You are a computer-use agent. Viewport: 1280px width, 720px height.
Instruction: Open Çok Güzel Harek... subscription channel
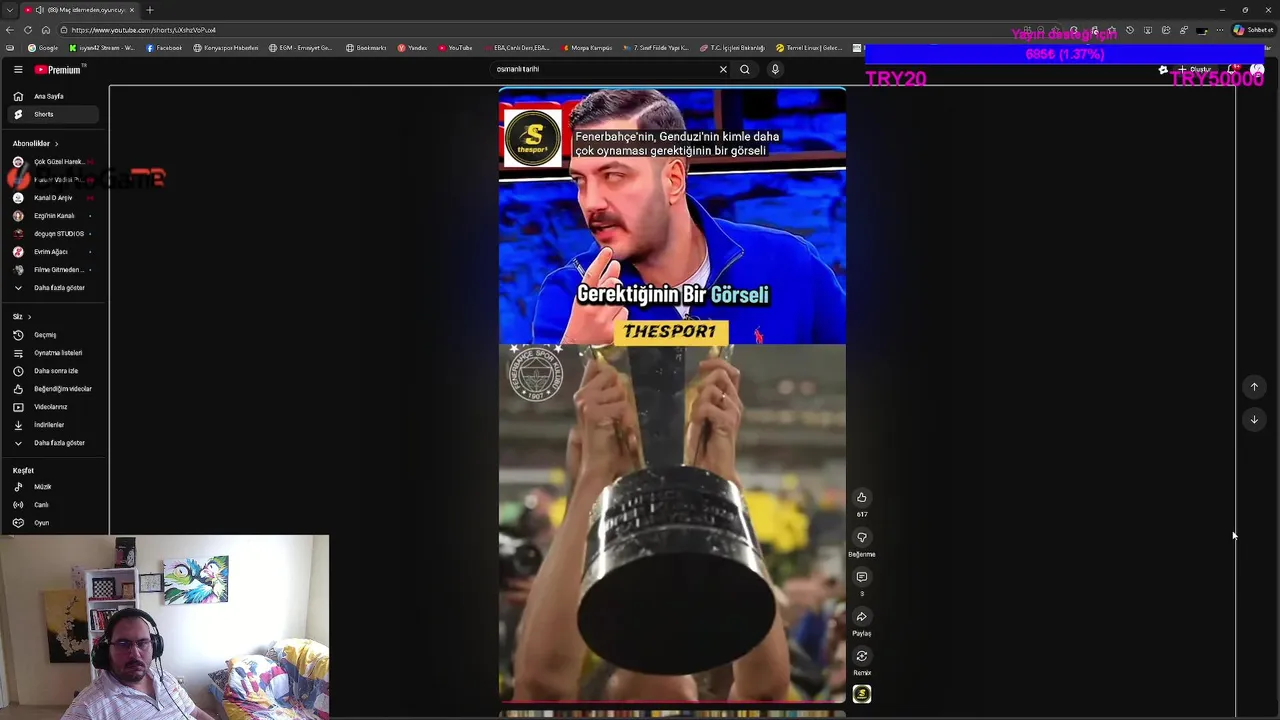point(55,162)
